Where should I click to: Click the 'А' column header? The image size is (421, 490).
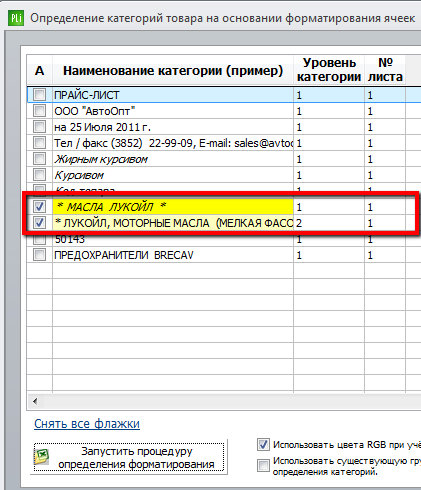point(39,70)
